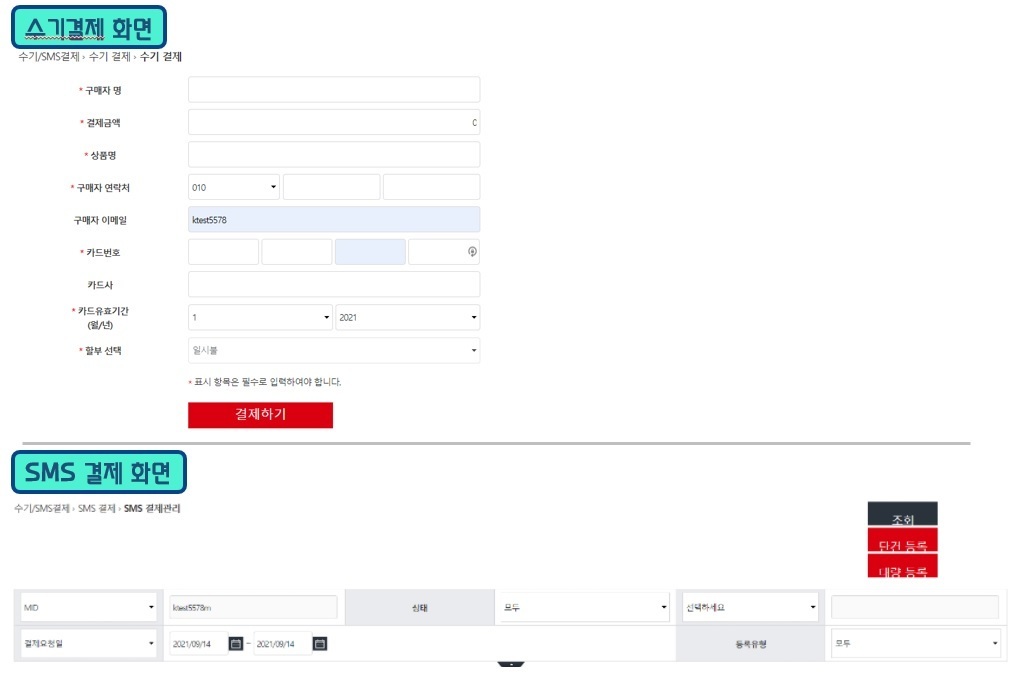This screenshot has height=674, width=1018.
Task: Collapse the search panel using bottom handle
Action: pyautogui.click(x=510, y=664)
